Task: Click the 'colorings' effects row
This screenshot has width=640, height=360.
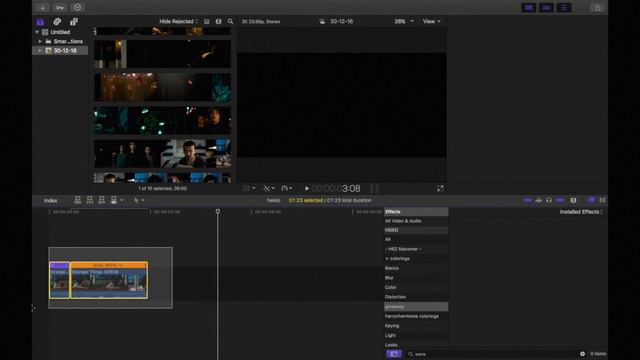Action: tap(416, 259)
